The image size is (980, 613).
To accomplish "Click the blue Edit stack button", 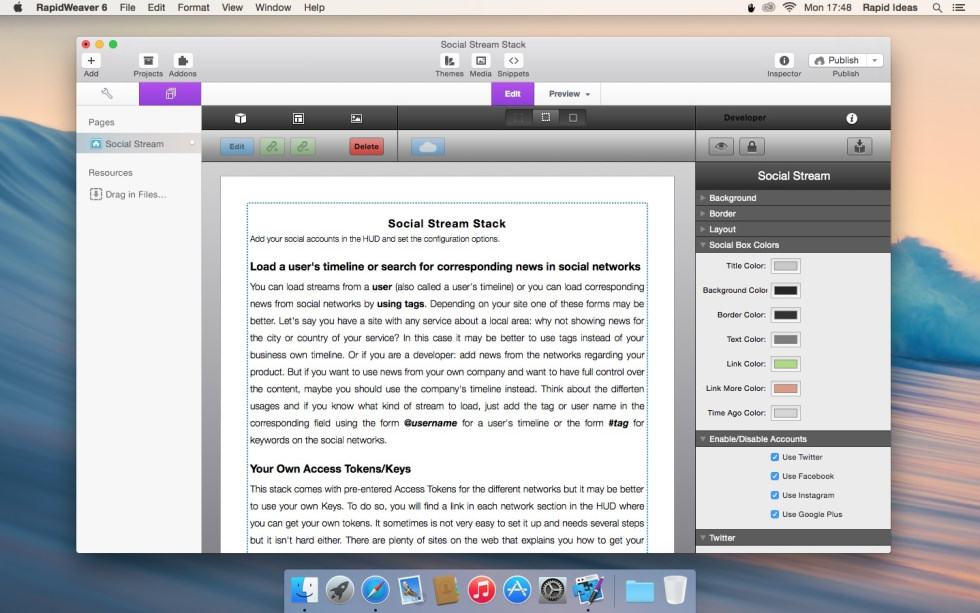I will (237, 146).
